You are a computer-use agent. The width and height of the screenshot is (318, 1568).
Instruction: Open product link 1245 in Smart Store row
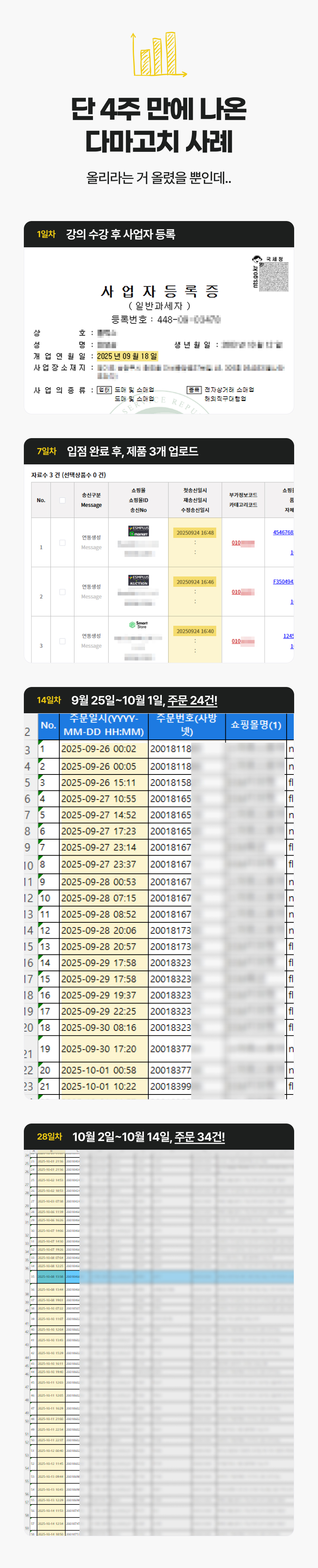(288, 635)
